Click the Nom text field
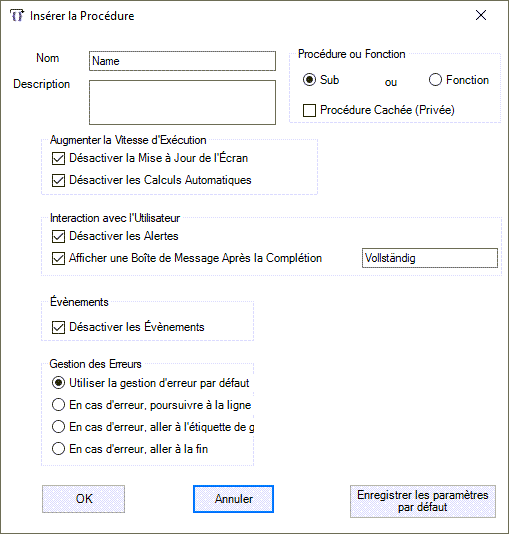Image resolution: width=509 pixels, height=534 pixels. [182, 61]
